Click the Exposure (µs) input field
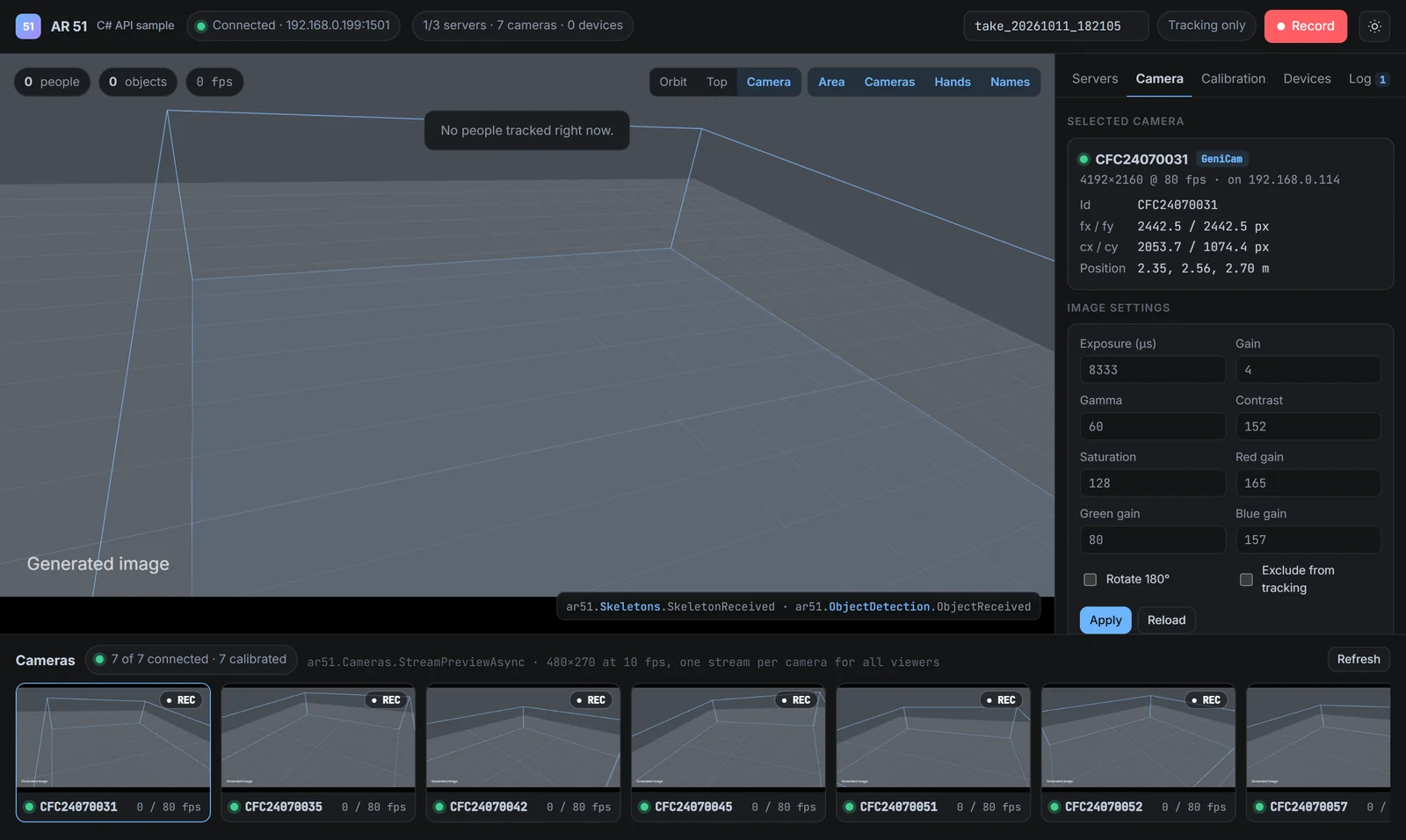Image resolution: width=1406 pixels, height=840 pixels. coord(1152,370)
